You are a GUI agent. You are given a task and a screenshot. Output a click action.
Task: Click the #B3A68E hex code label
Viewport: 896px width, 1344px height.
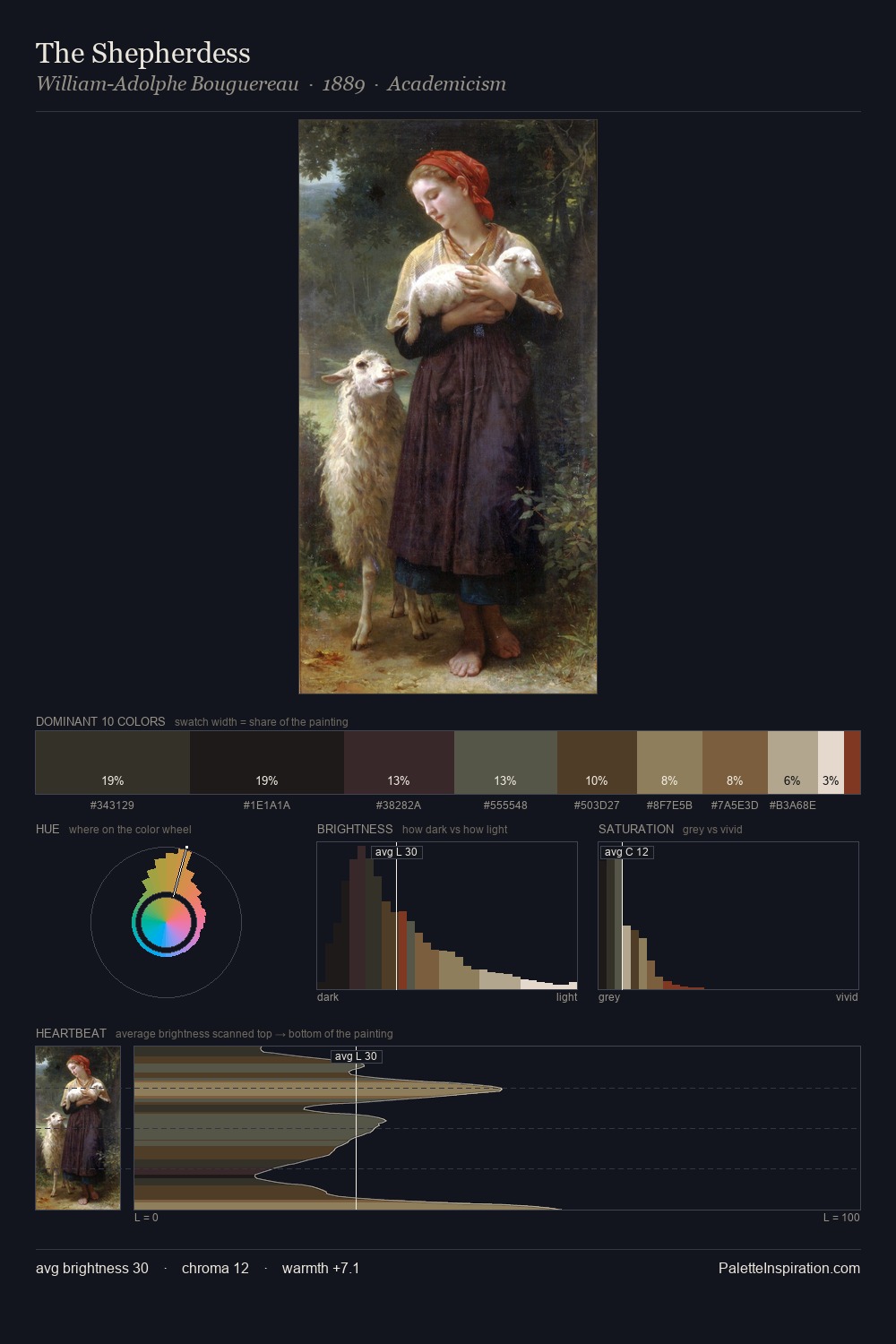tap(793, 806)
